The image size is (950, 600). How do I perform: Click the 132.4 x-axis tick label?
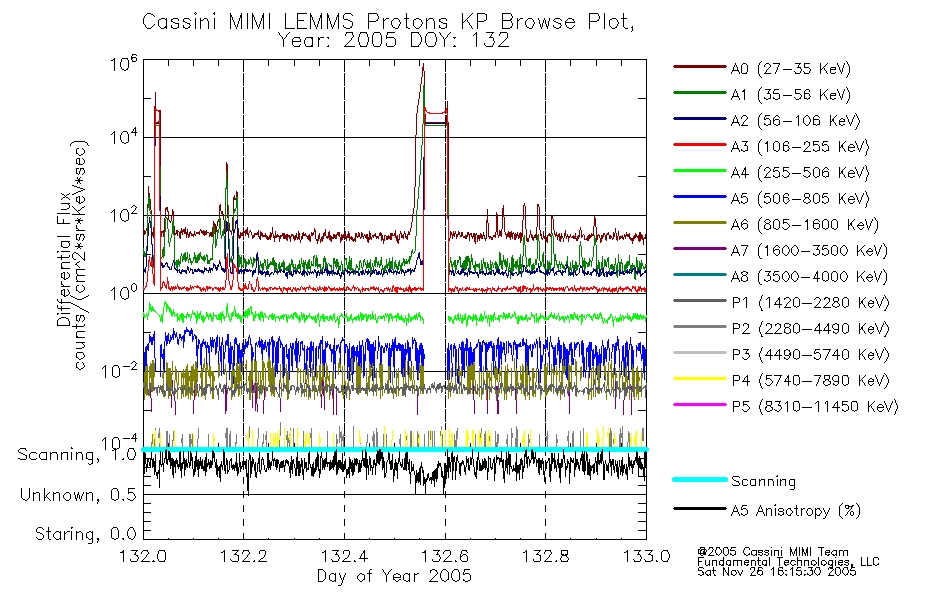(x=344, y=556)
